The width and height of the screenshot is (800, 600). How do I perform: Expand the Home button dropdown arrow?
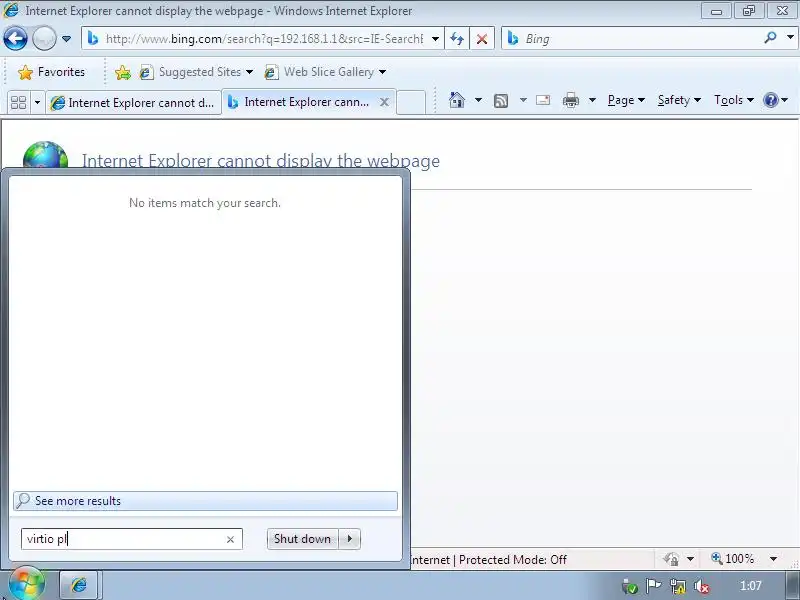coord(479,100)
